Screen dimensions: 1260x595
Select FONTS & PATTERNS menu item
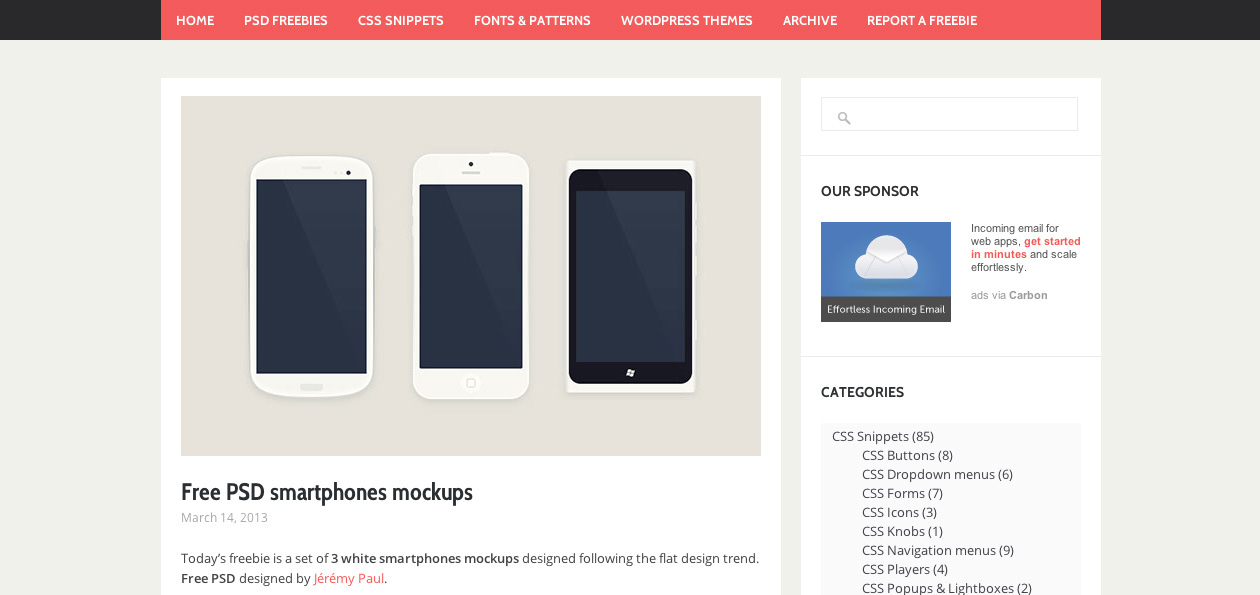click(532, 20)
